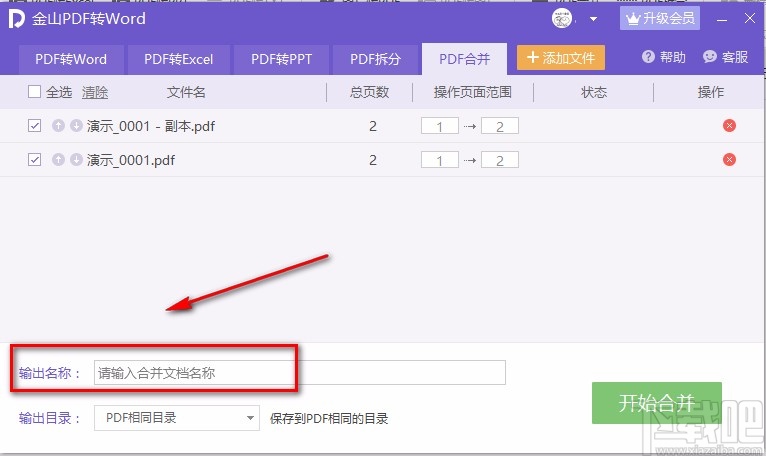Click the 操作页面范围 column header
This screenshot has width=766, height=456.
click(472, 92)
